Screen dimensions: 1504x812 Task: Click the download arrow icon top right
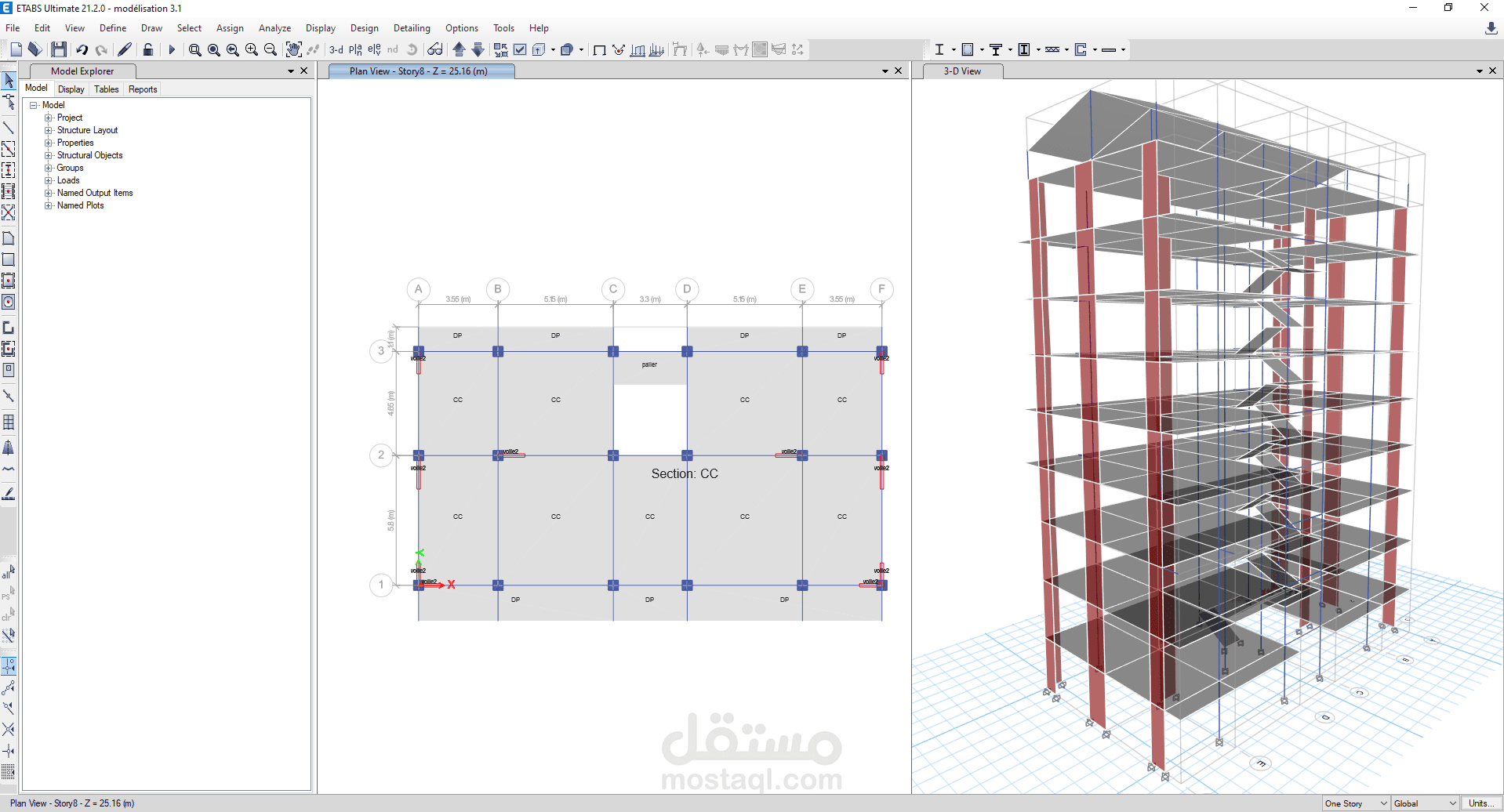pos(1491,28)
